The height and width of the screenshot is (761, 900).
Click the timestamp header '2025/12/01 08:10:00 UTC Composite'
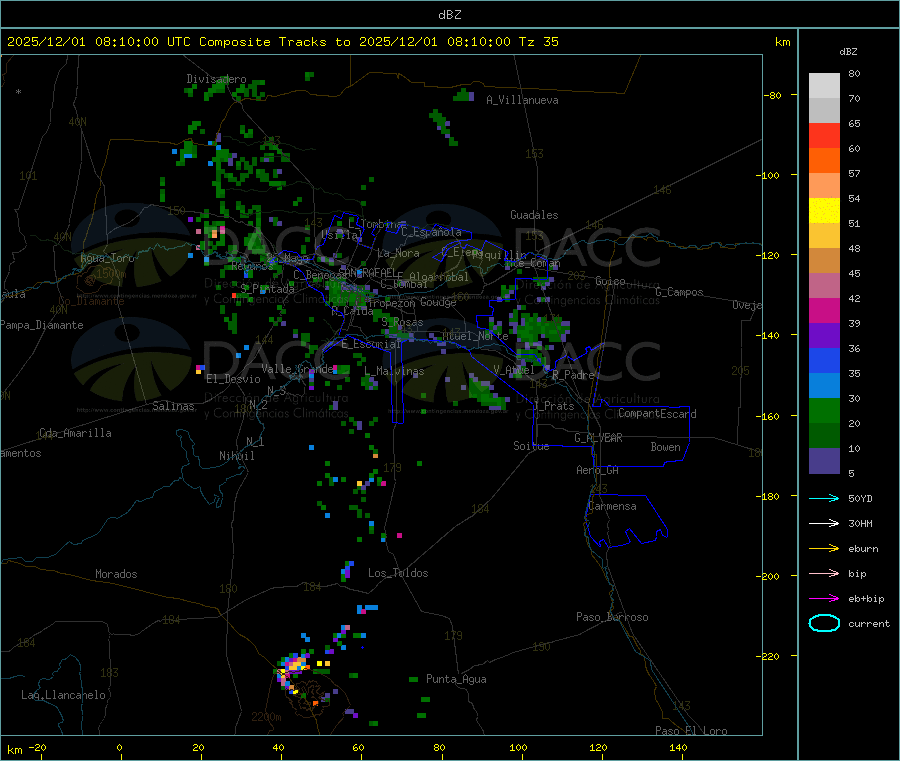[139, 42]
